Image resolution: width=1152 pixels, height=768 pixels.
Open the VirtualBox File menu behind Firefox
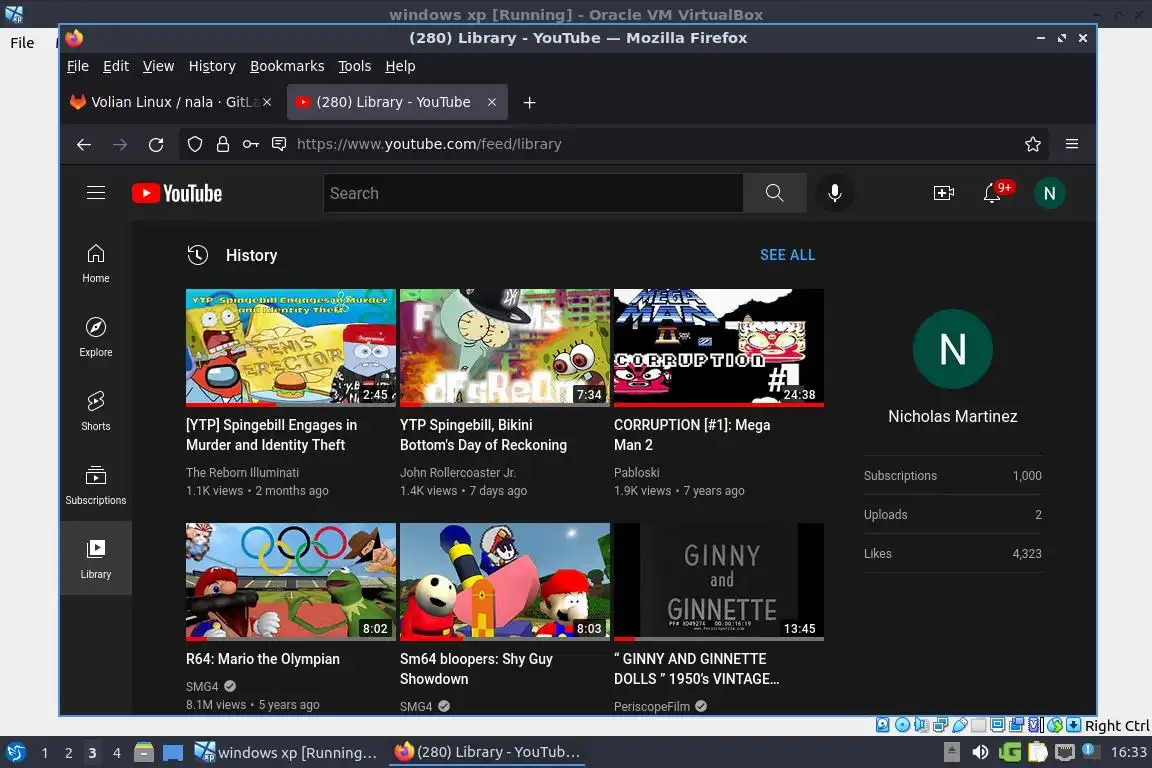tap(22, 43)
